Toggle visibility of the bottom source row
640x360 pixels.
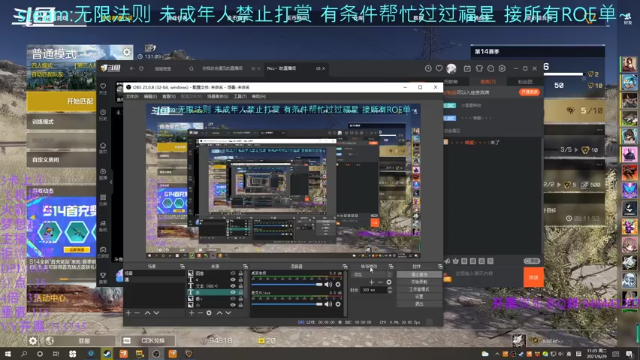(x=233, y=305)
